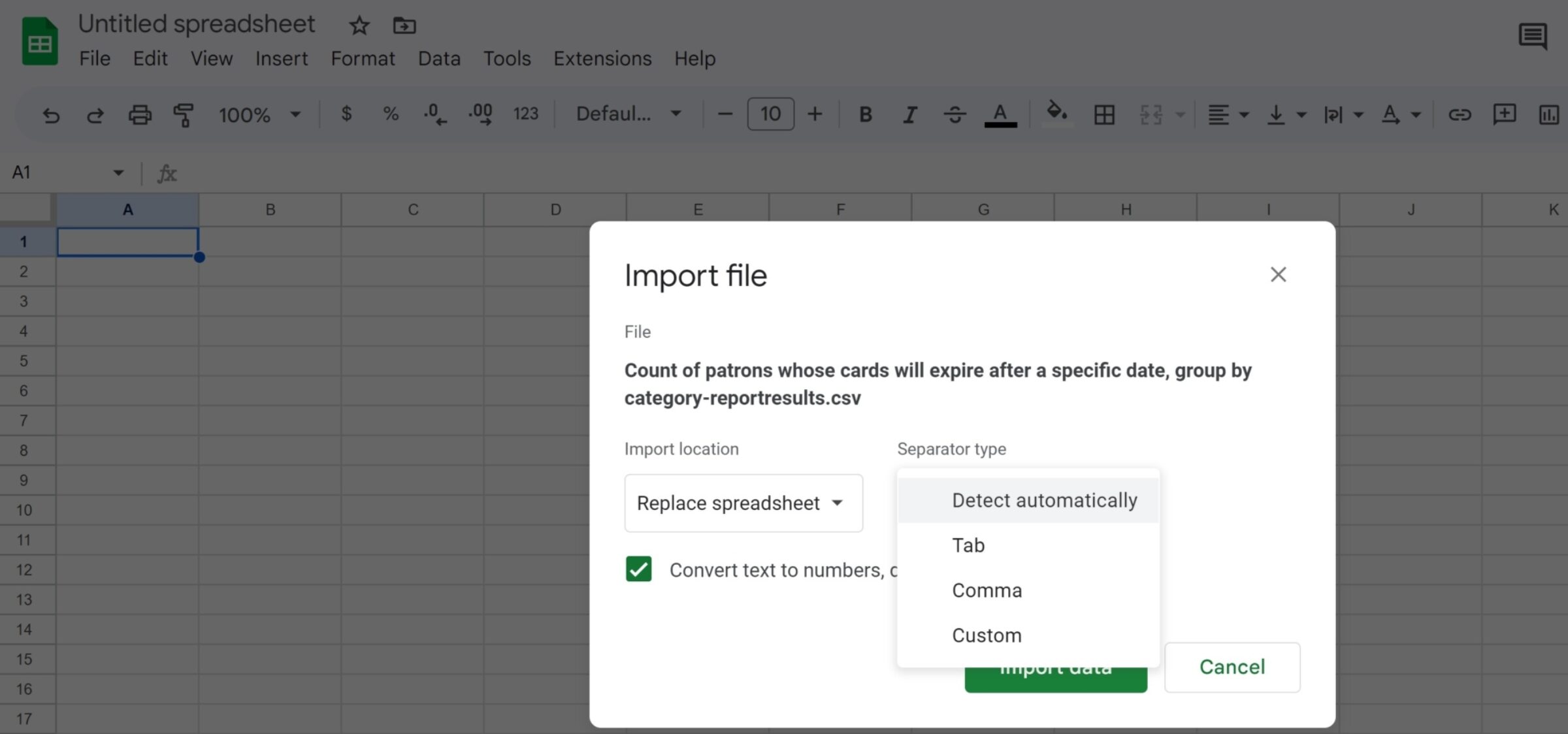Click the print icon in toolbar
The width and height of the screenshot is (1568, 734).
click(x=139, y=115)
